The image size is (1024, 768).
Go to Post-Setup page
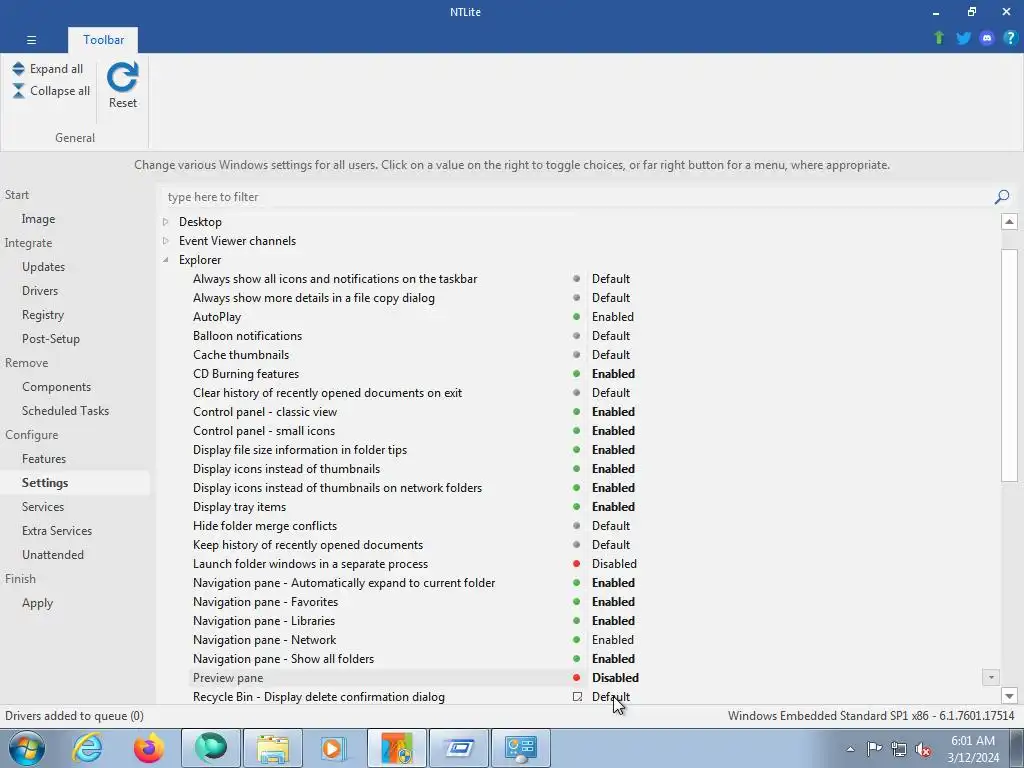coord(50,339)
